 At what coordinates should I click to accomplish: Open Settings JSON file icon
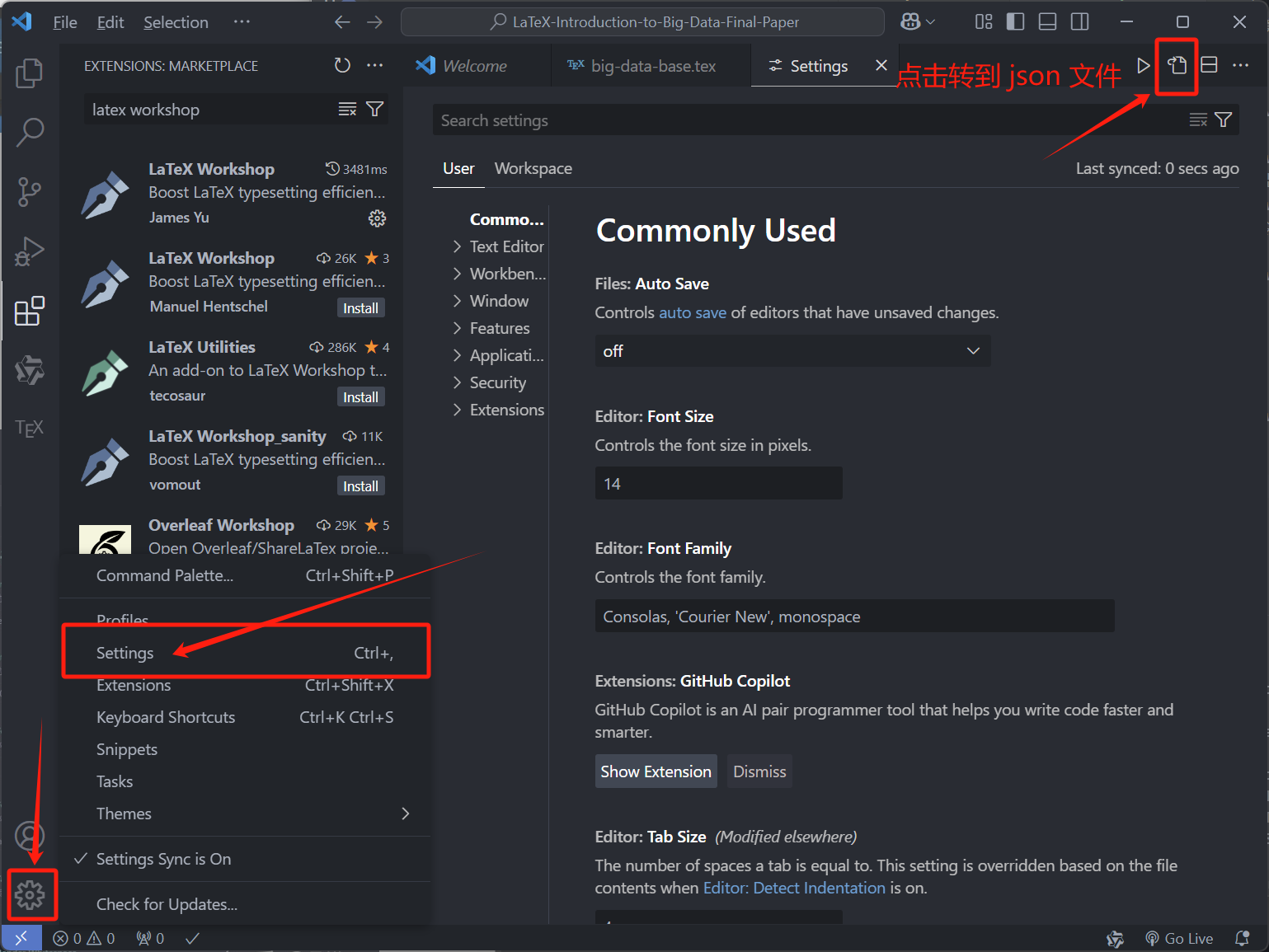click(x=1177, y=65)
